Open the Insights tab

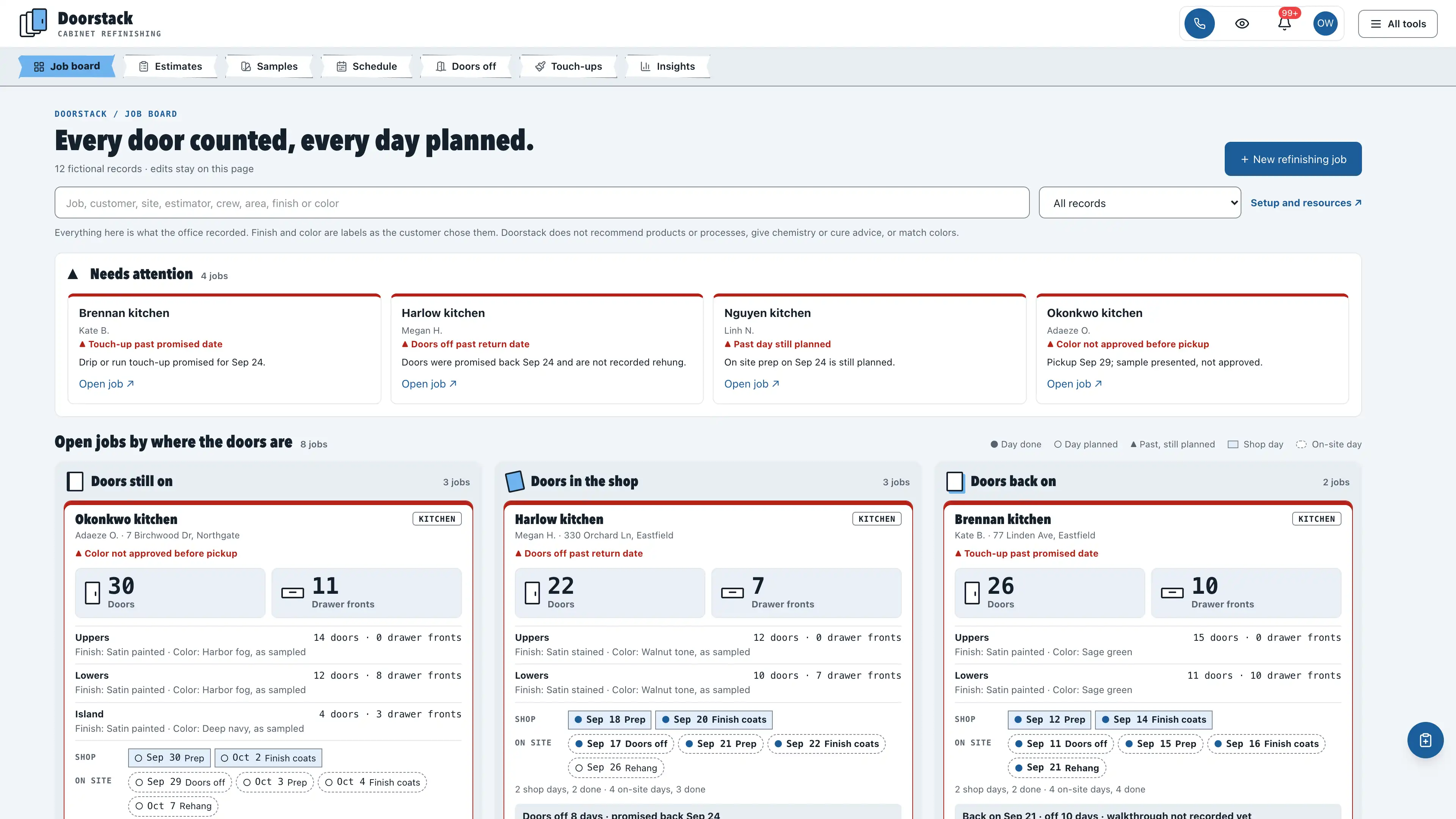(x=667, y=66)
